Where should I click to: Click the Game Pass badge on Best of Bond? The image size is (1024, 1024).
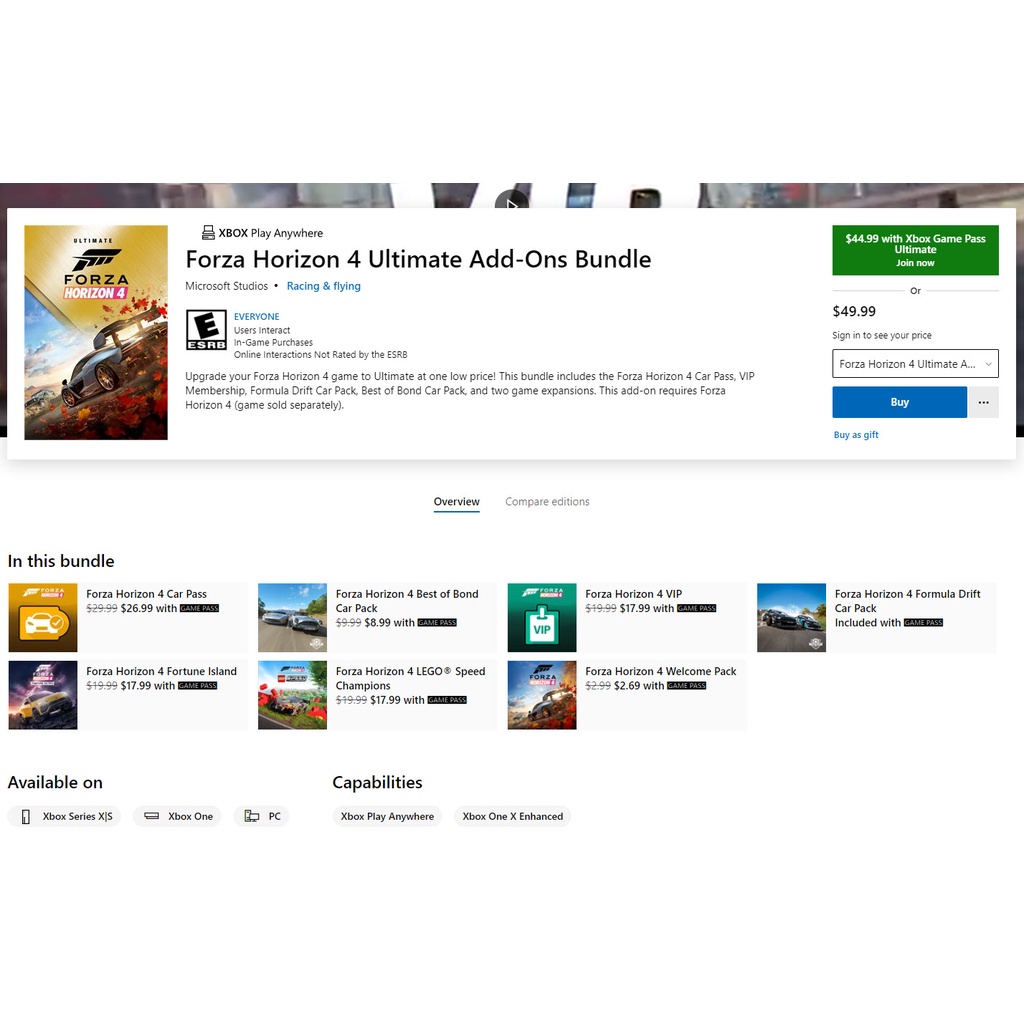point(437,622)
